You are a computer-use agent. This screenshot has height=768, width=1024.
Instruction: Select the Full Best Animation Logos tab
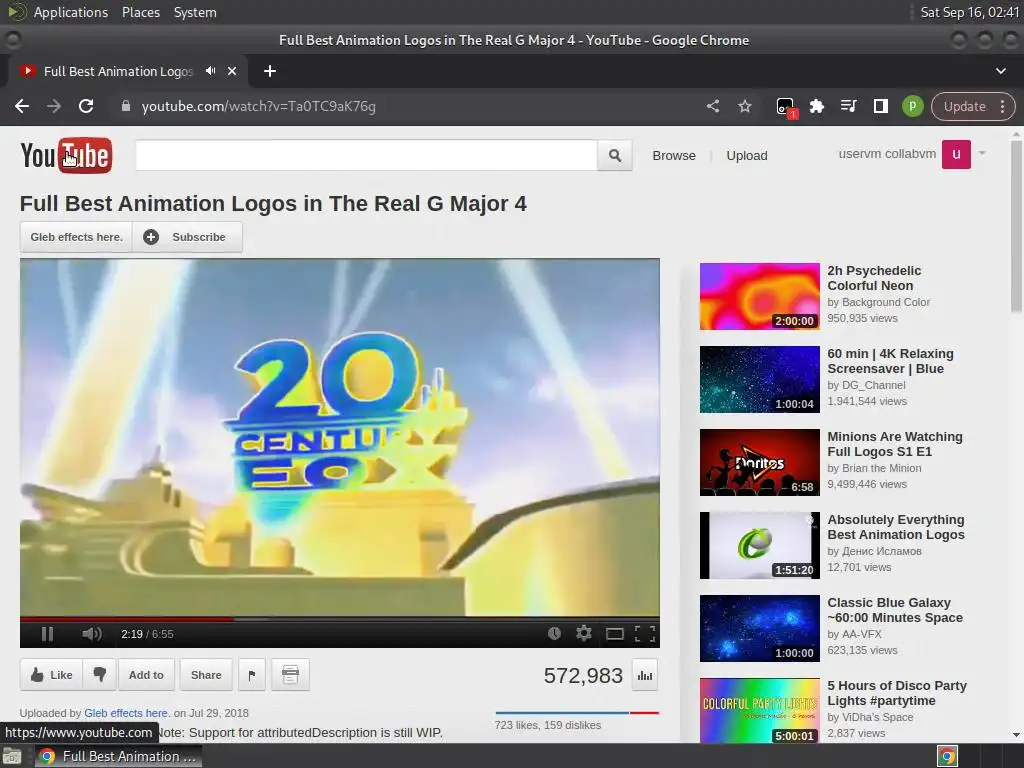118,71
